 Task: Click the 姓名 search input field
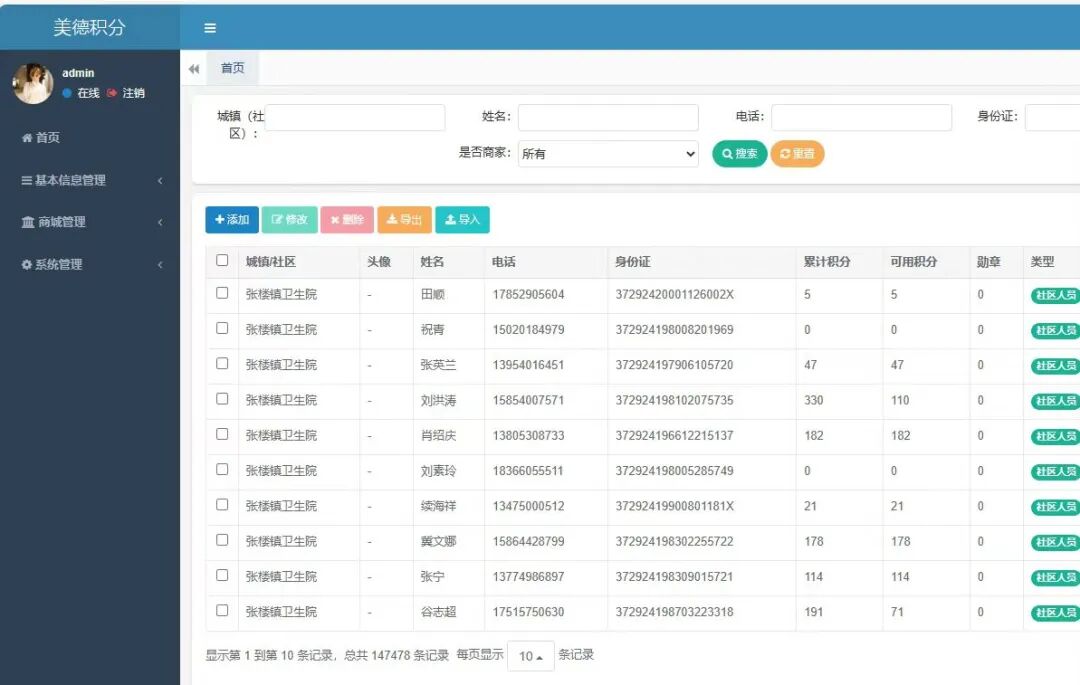(x=606, y=117)
